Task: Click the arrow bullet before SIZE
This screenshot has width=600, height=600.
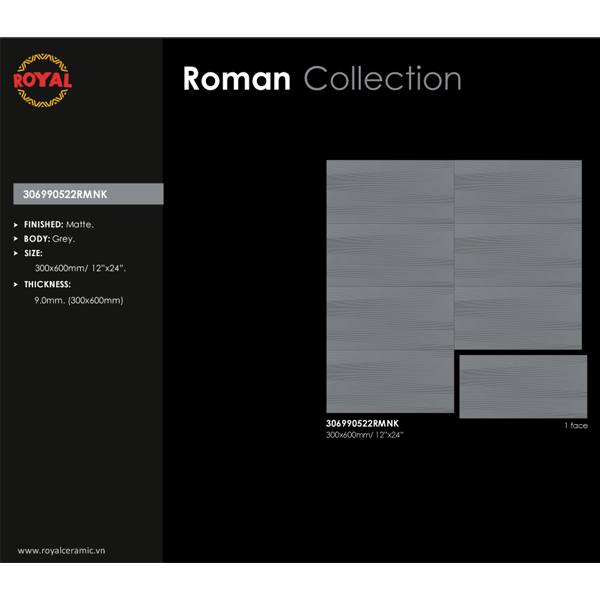Action: click(x=16, y=253)
